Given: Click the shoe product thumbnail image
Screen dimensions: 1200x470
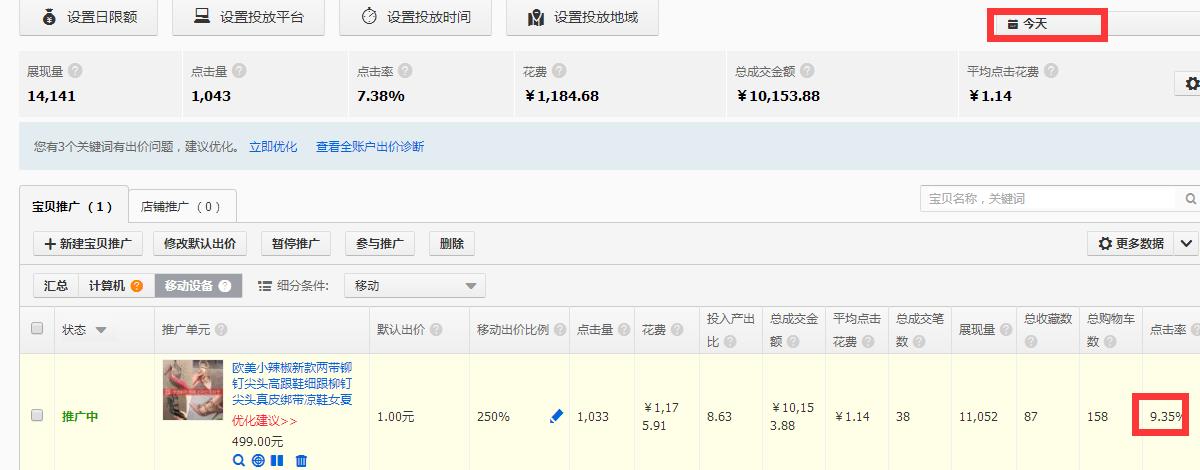Looking at the screenshot, I should 193,390.
